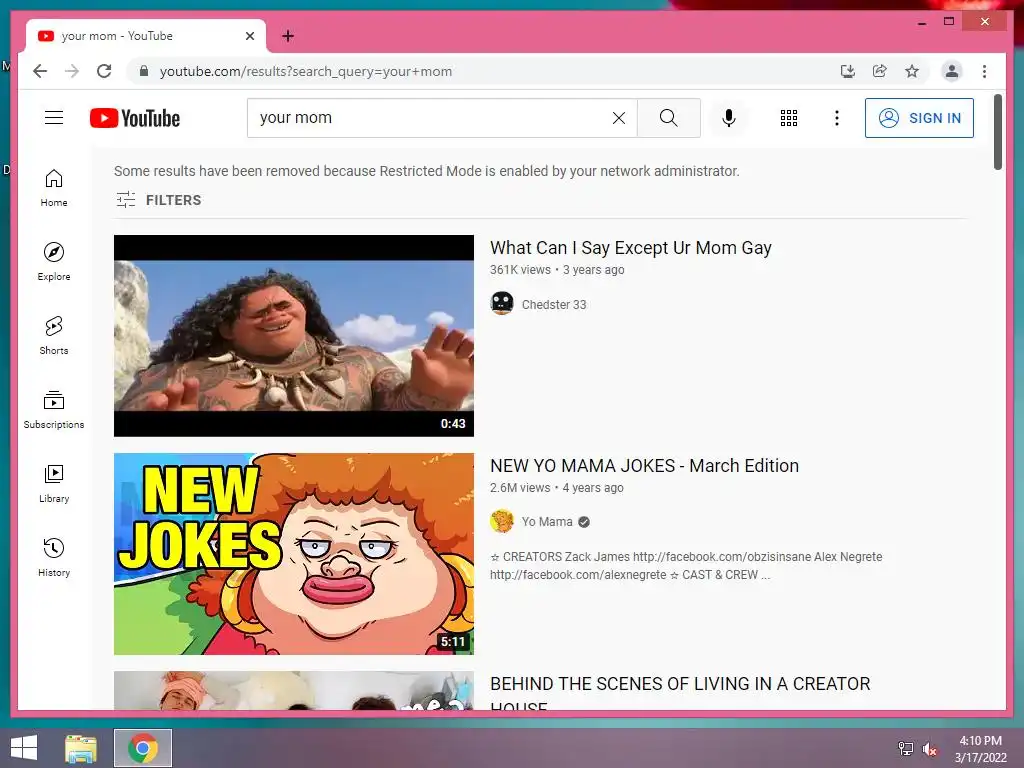Go back with Chrome back arrow
The image size is (1024, 768).
(x=40, y=71)
